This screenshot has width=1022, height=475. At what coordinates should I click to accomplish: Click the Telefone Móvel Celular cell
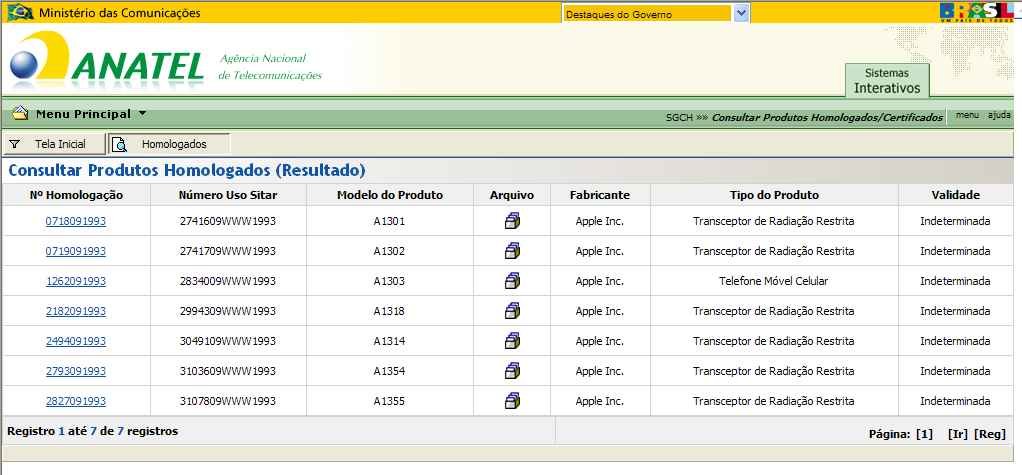click(774, 281)
